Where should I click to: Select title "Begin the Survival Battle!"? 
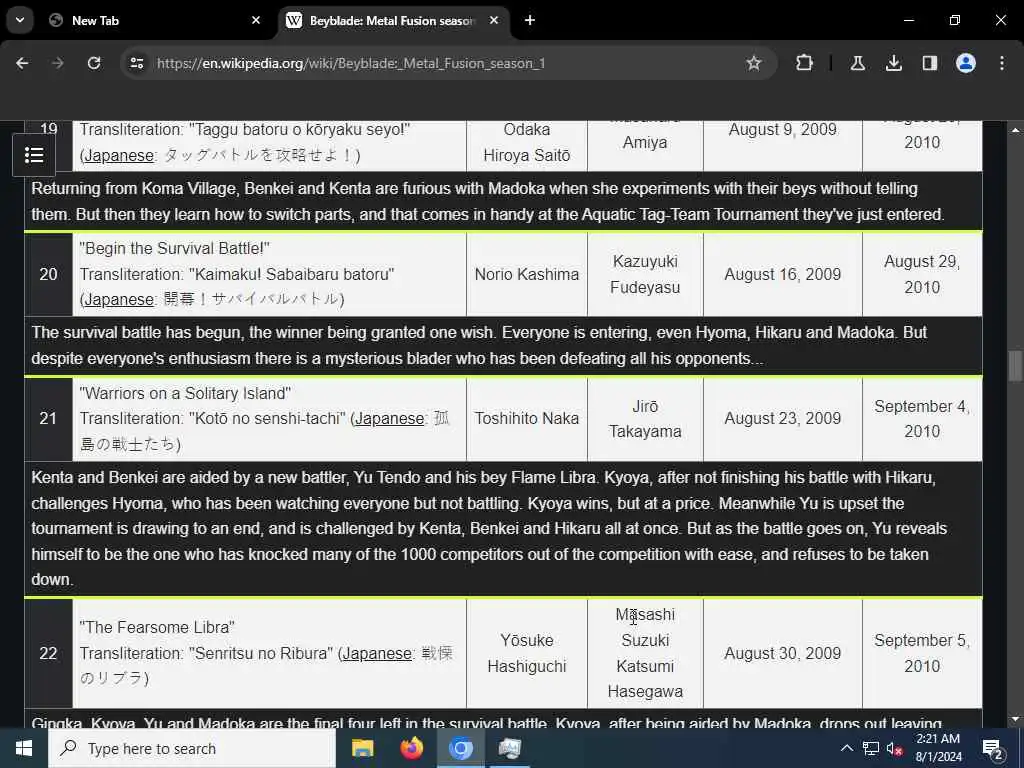click(x=174, y=248)
